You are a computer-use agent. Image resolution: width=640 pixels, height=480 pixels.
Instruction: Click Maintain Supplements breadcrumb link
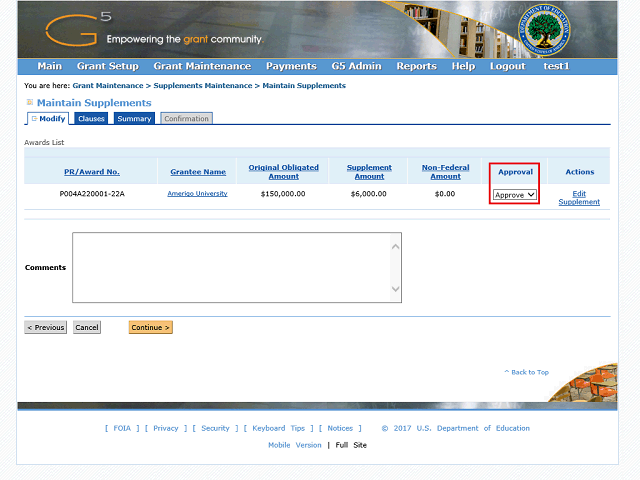pos(304,86)
